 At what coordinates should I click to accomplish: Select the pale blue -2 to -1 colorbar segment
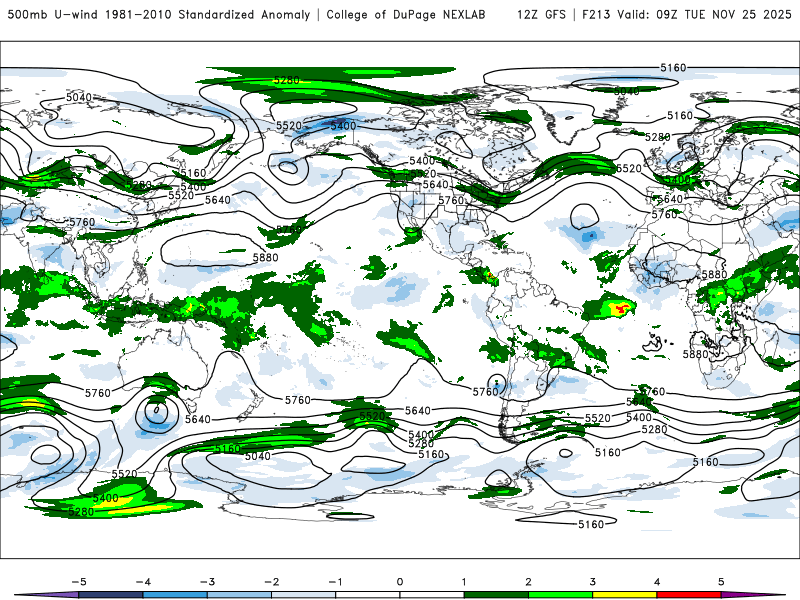point(304,595)
